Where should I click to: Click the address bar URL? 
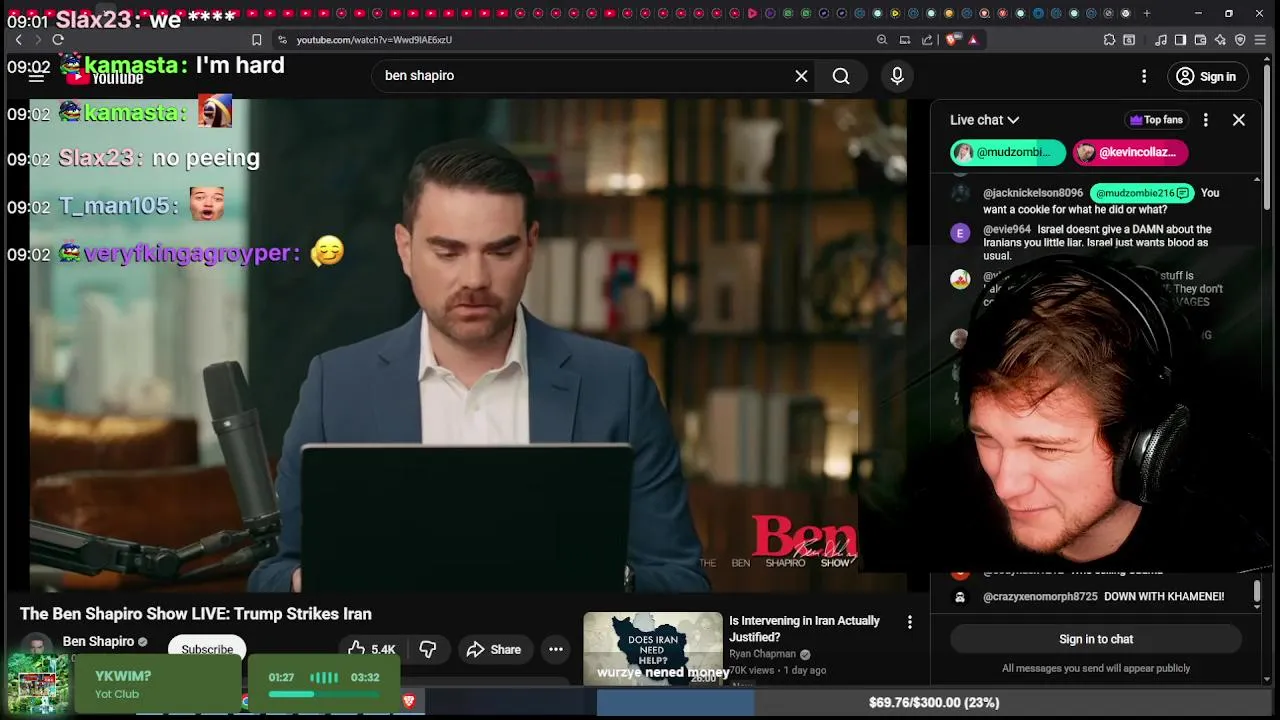coord(374,40)
